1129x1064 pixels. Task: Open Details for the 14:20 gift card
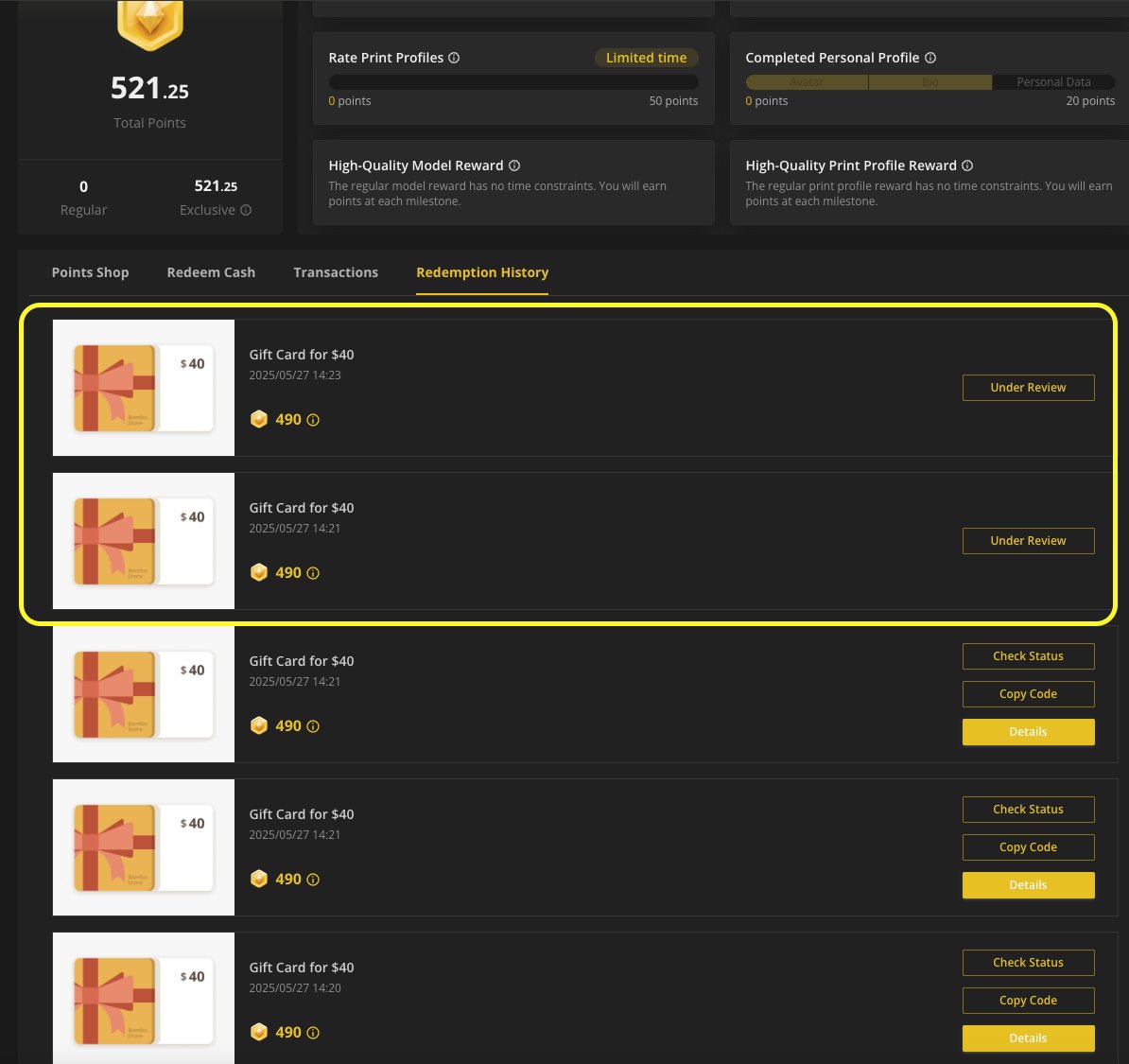point(1028,1038)
